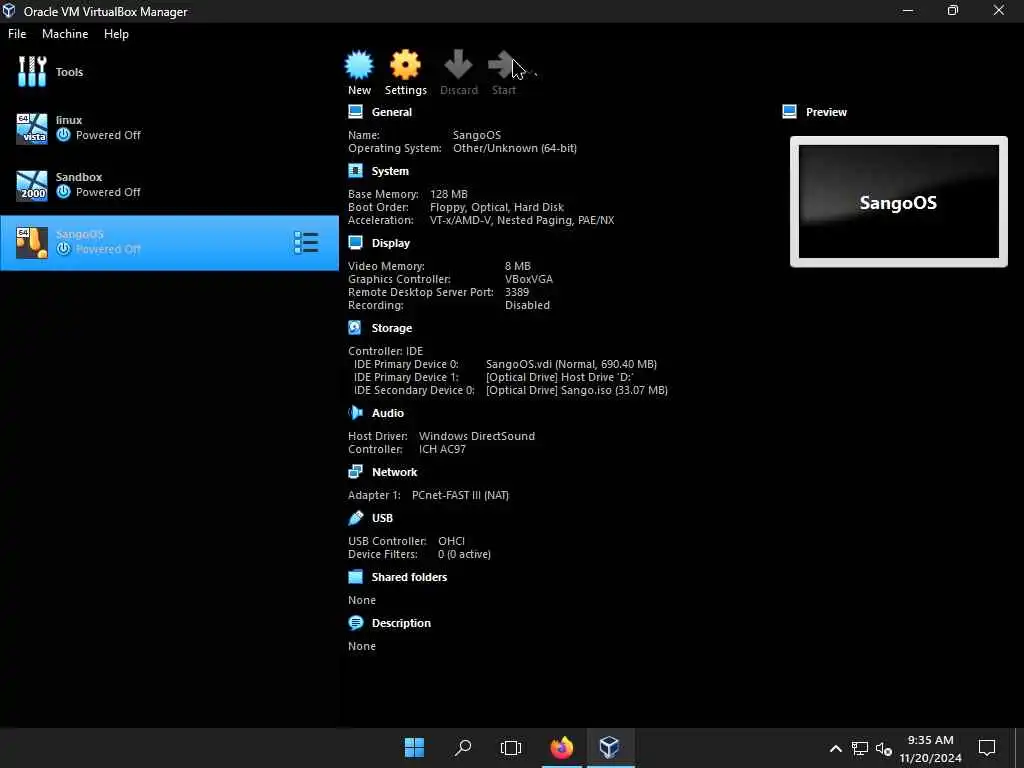1024x768 pixels.
Task: Click the New machine toolbar icon
Action: pyautogui.click(x=359, y=65)
